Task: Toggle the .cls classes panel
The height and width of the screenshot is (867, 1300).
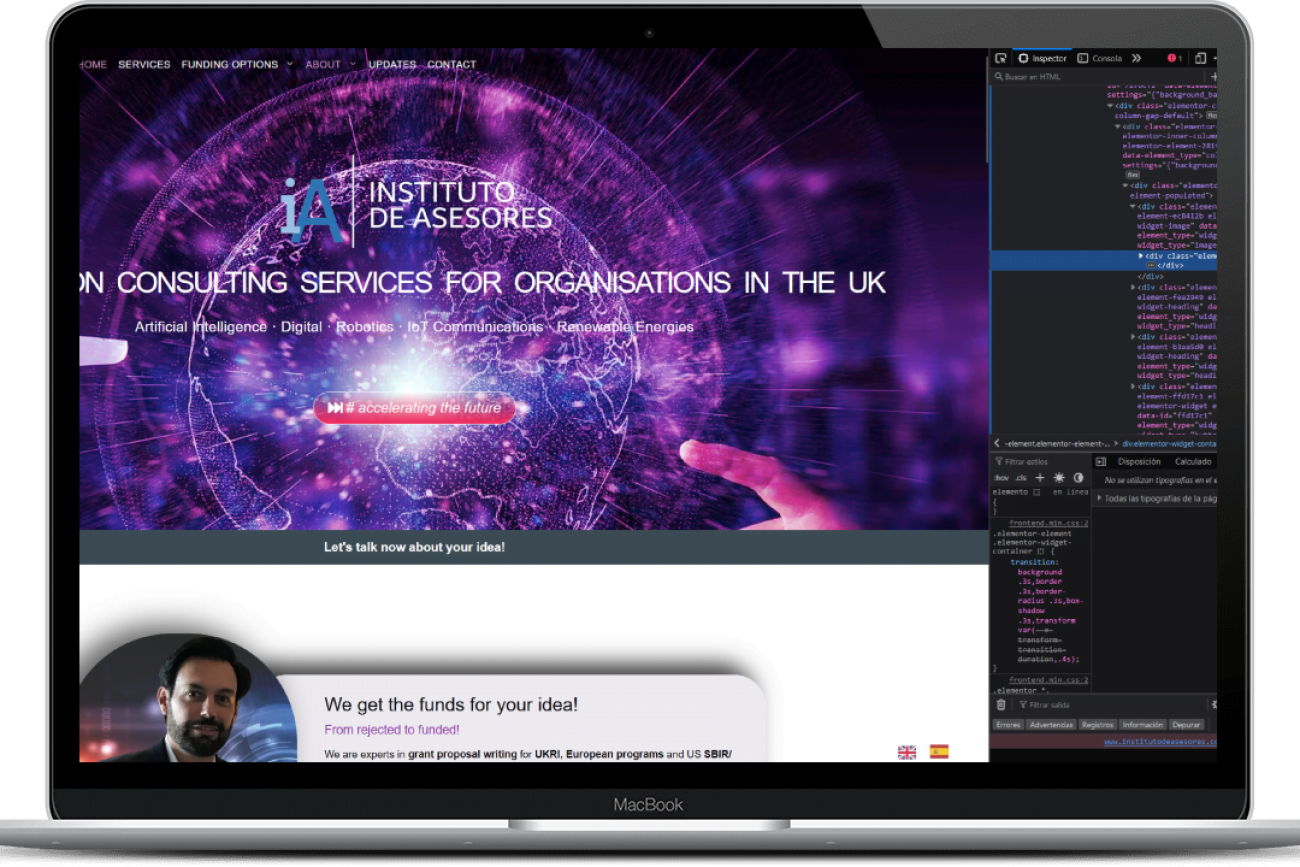Action: 1020,478
